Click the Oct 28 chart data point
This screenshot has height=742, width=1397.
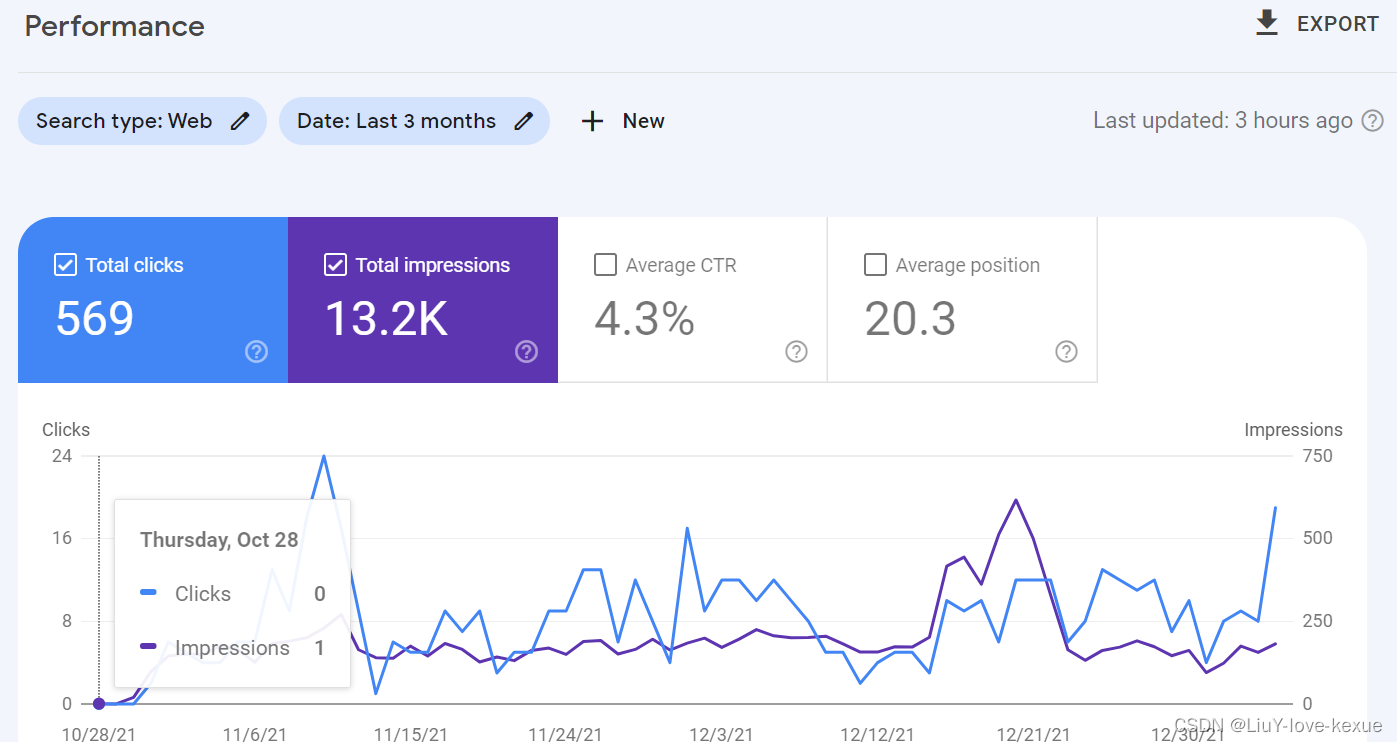[x=98, y=704]
